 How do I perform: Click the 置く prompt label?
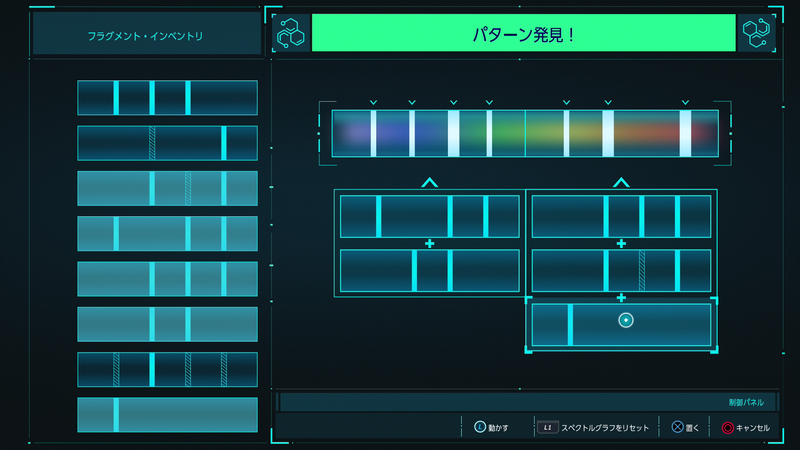(692, 428)
